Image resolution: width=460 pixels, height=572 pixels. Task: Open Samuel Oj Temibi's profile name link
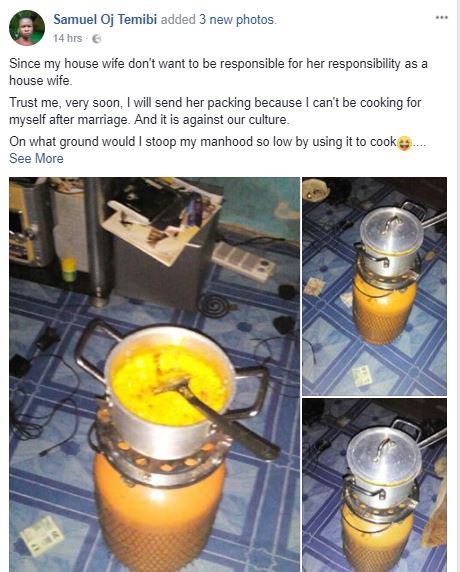coord(105,19)
